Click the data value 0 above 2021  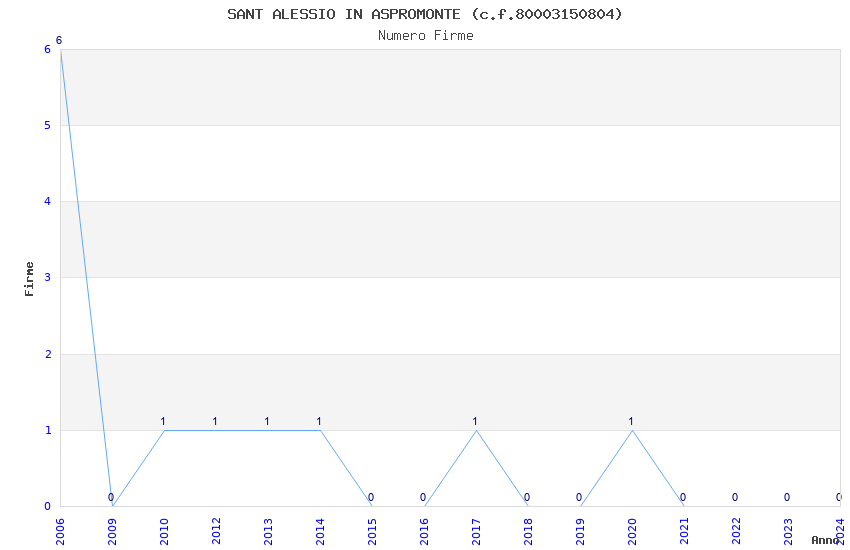[683, 497]
